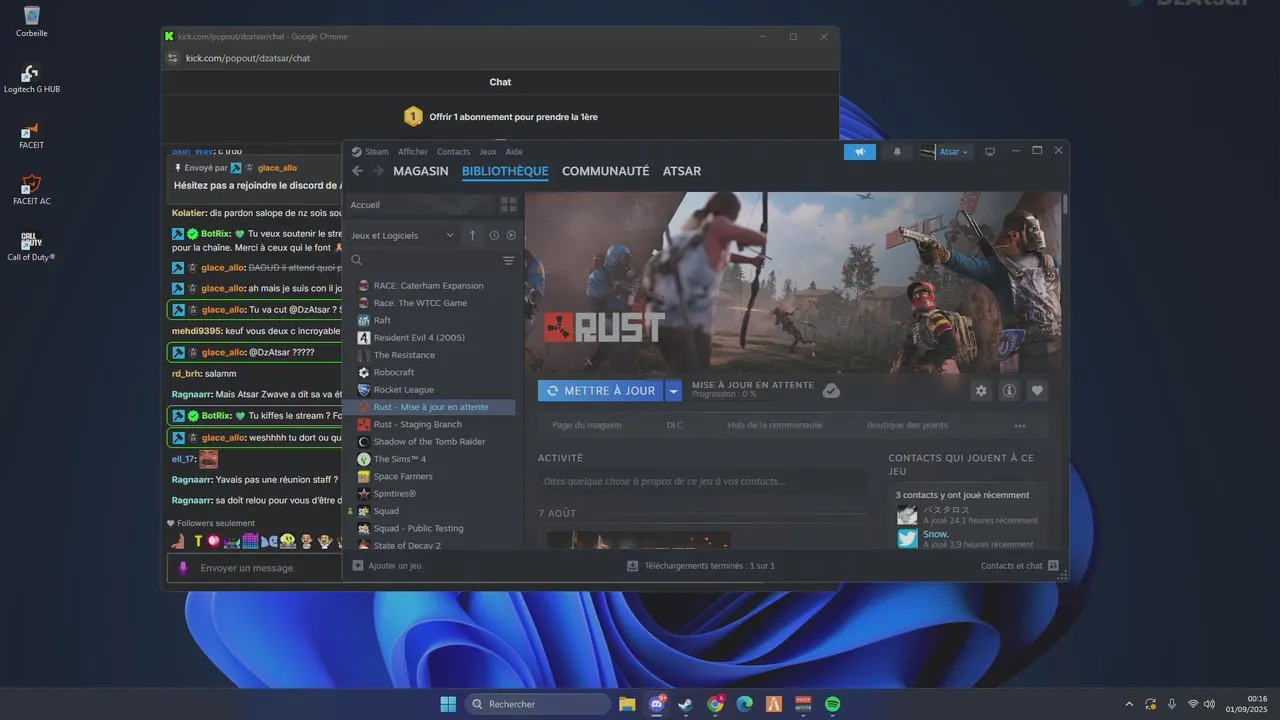
Task: Open the Aide menu
Action: 514,152
